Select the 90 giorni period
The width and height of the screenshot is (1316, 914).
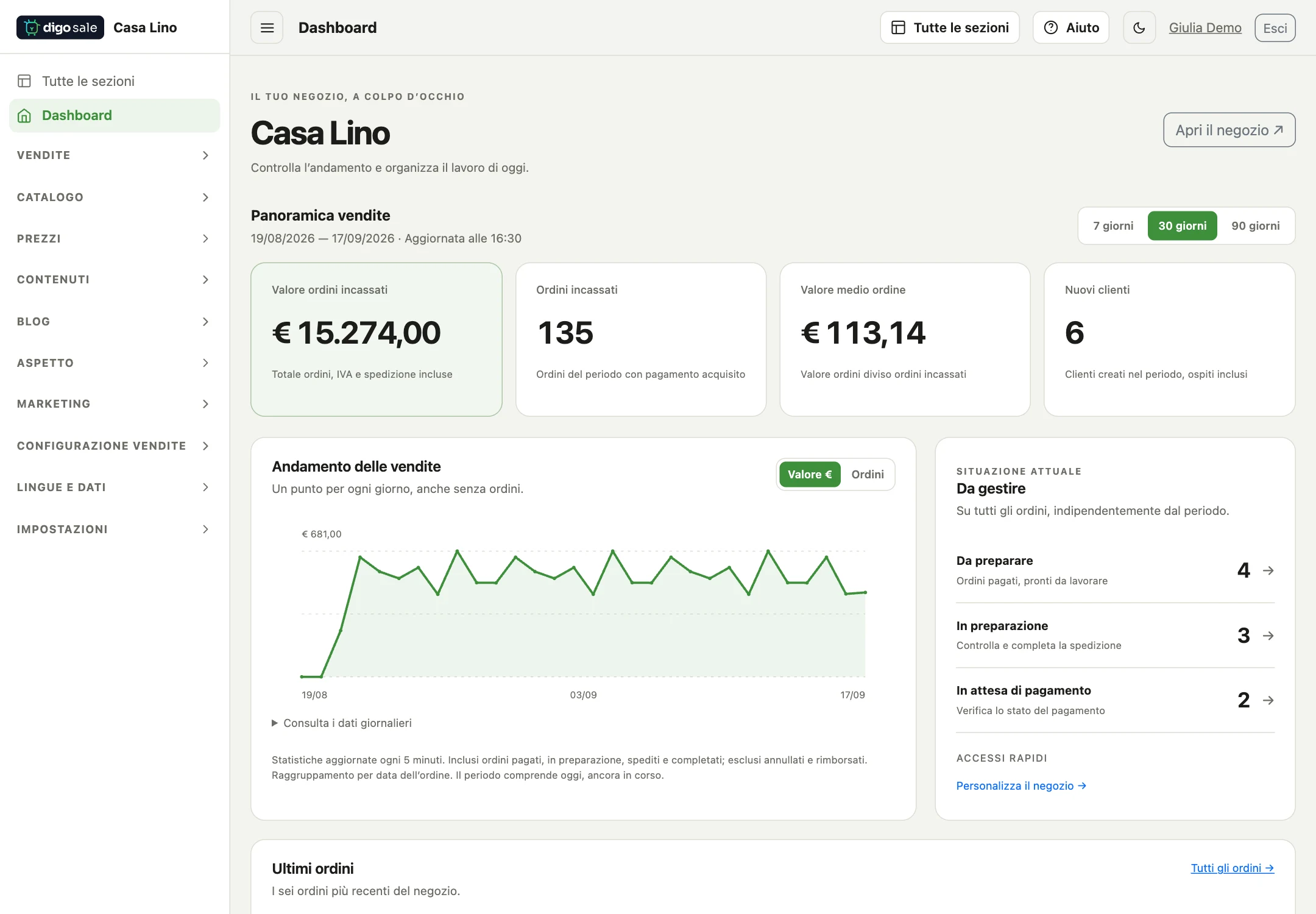(x=1255, y=225)
